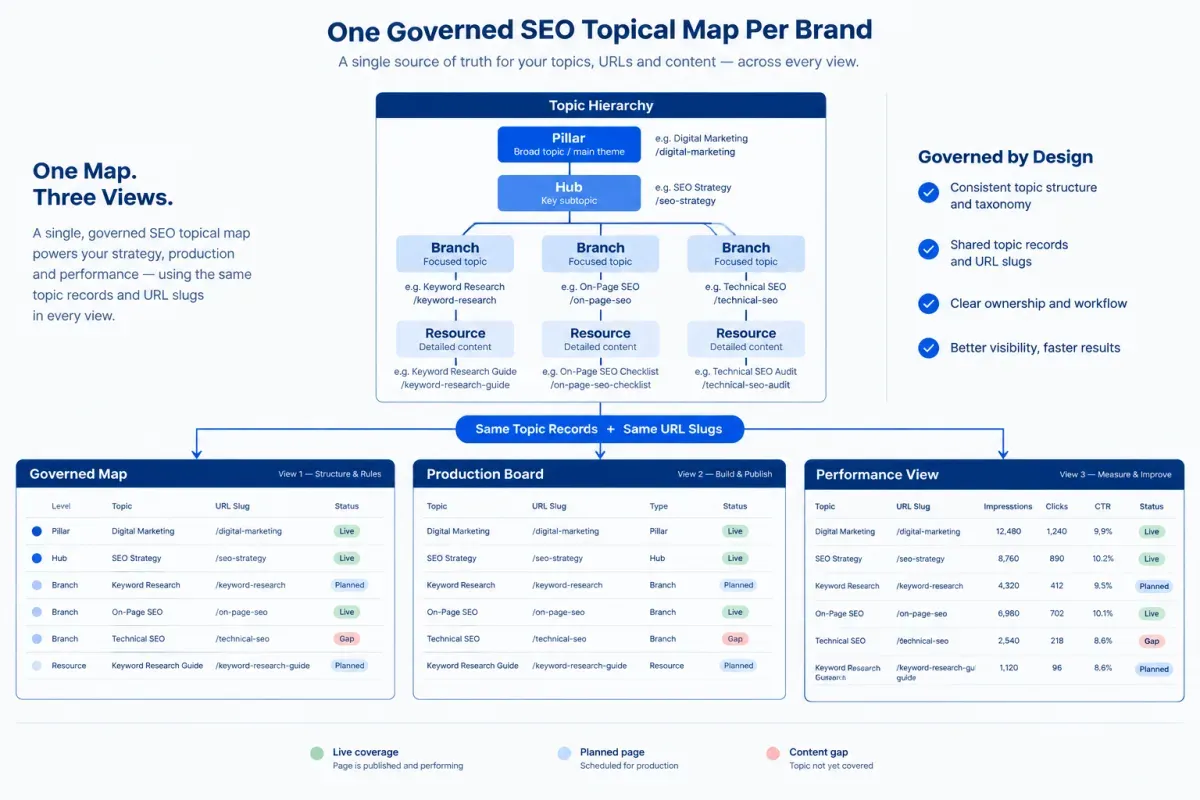1200x800 pixels.
Task: Click the Live badge on Production Board On-Page SEO row
Action: tap(735, 612)
